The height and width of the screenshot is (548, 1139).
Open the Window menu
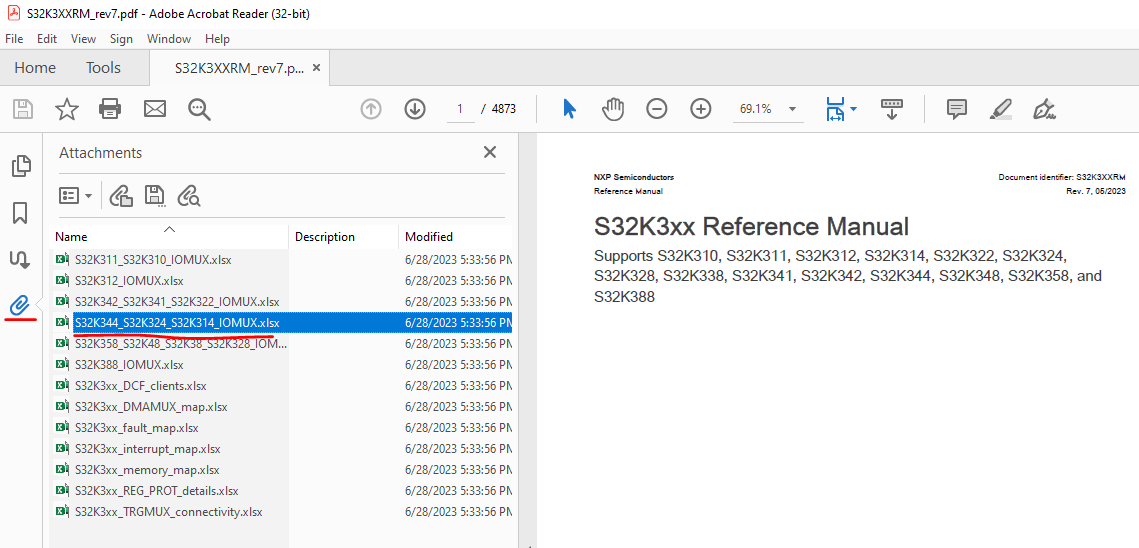point(169,39)
